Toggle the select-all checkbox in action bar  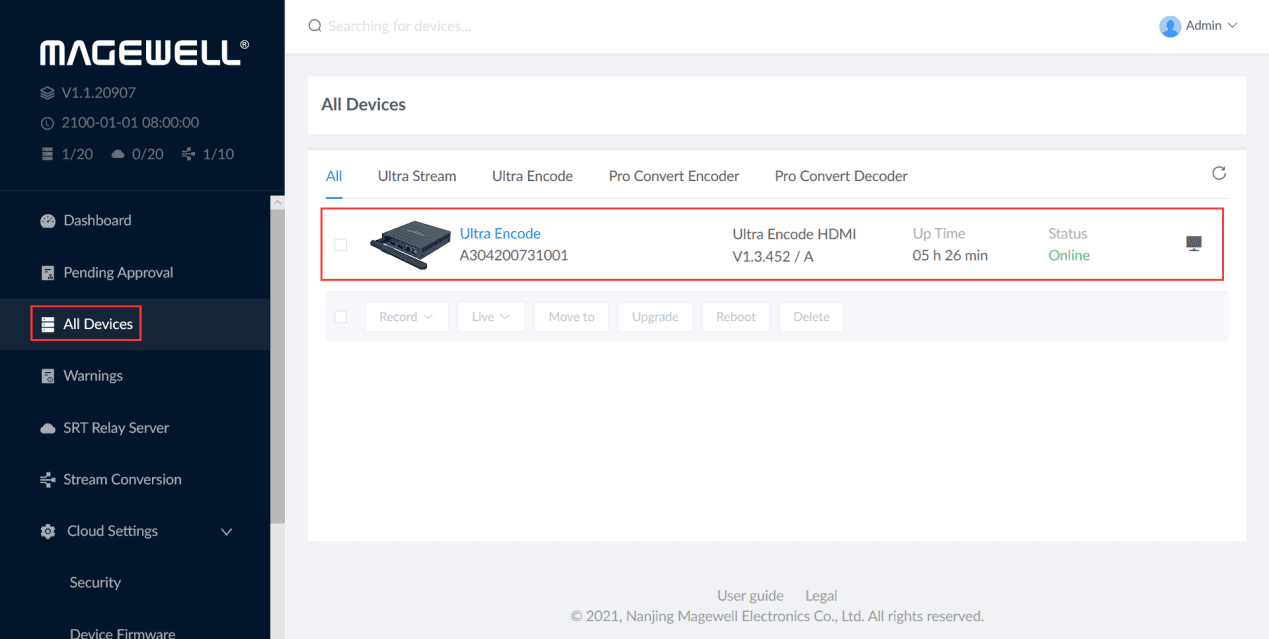[340, 317]
